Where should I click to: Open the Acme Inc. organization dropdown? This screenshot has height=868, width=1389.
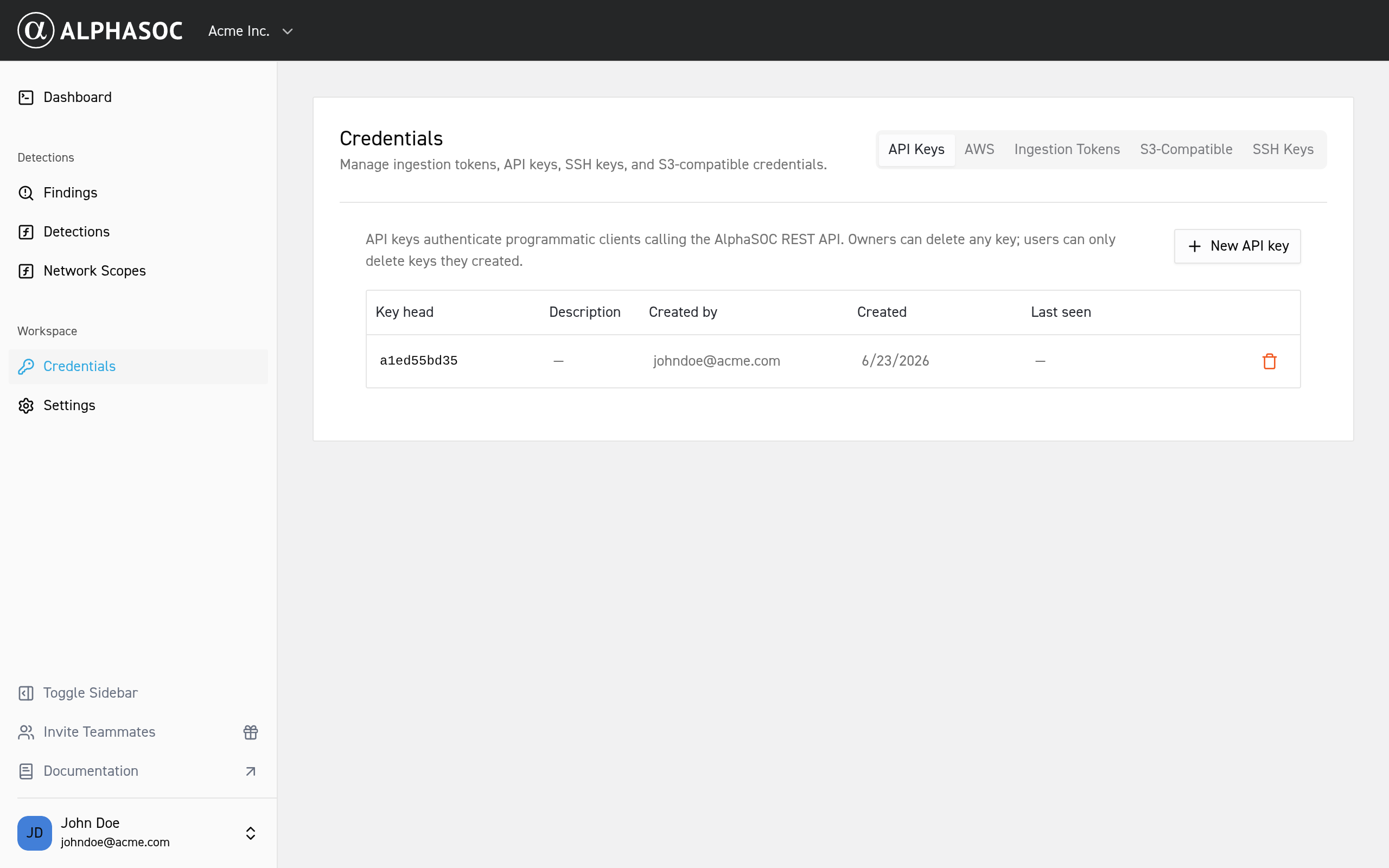(251, 31)
